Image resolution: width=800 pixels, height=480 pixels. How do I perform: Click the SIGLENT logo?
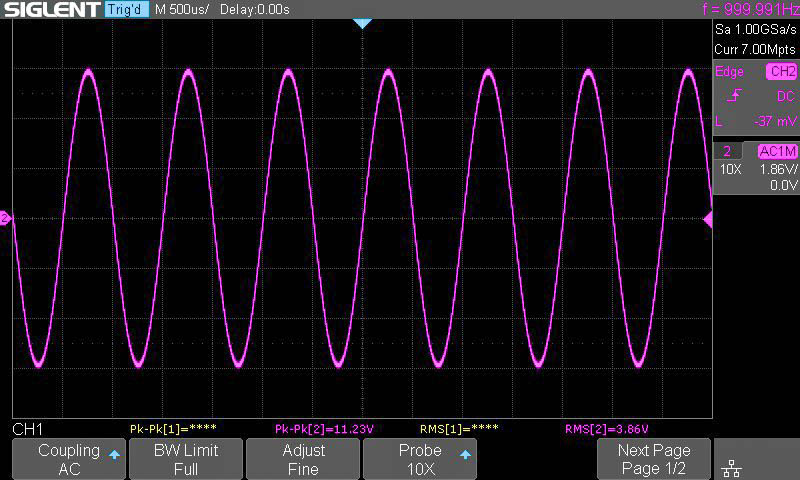(x=51, y=9)
